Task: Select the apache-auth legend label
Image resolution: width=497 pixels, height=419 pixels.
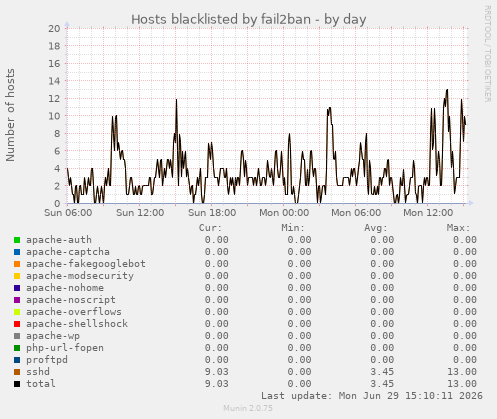Action: (x=59, y=240)
